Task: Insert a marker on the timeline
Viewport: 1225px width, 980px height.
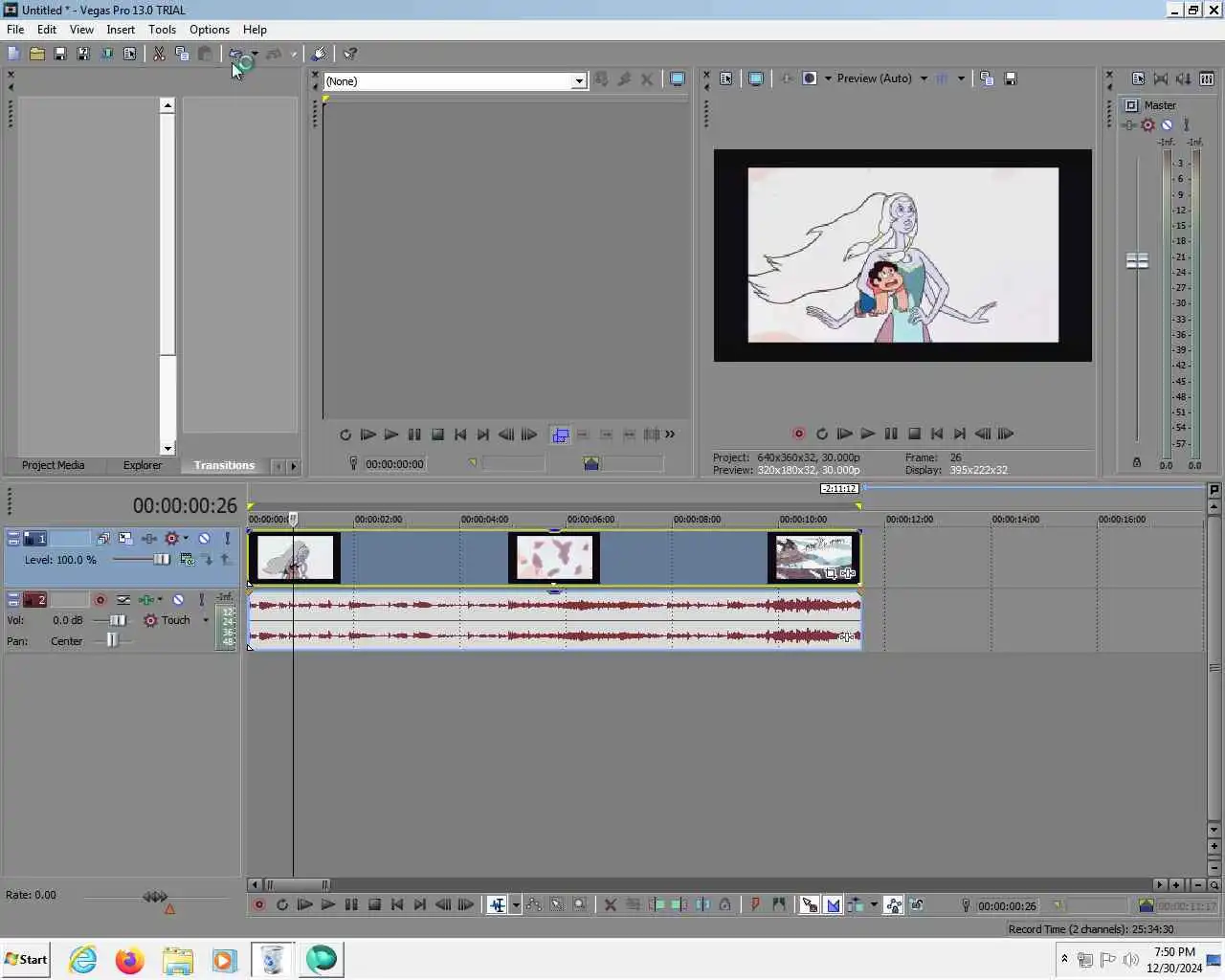Action: (755, 904)
